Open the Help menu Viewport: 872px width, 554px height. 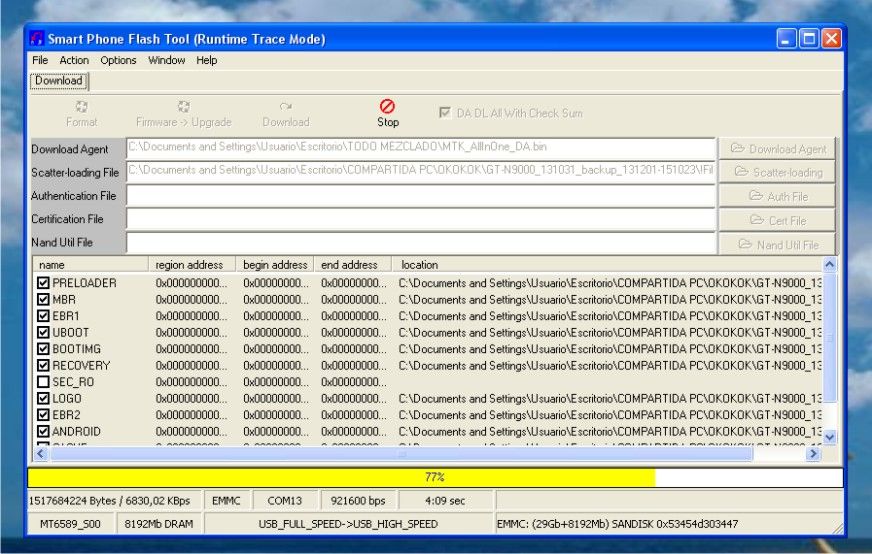coord(206,60)
